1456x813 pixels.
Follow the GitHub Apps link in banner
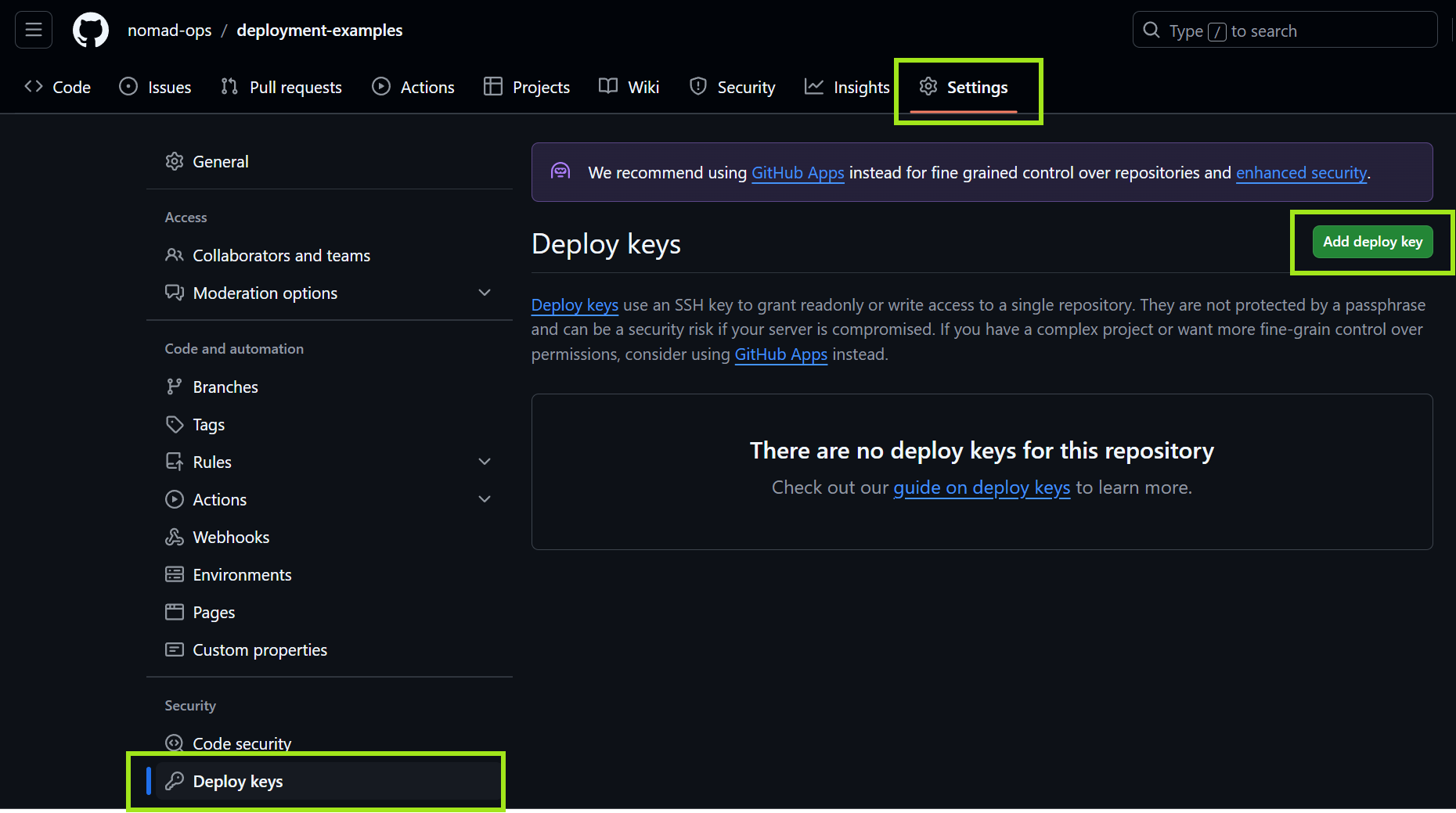click(798, 172)
